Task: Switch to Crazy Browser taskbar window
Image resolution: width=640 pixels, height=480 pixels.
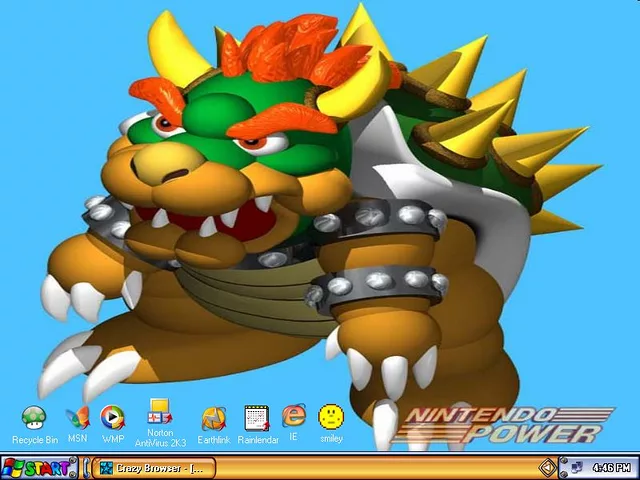Action: [x=154, y=468]
